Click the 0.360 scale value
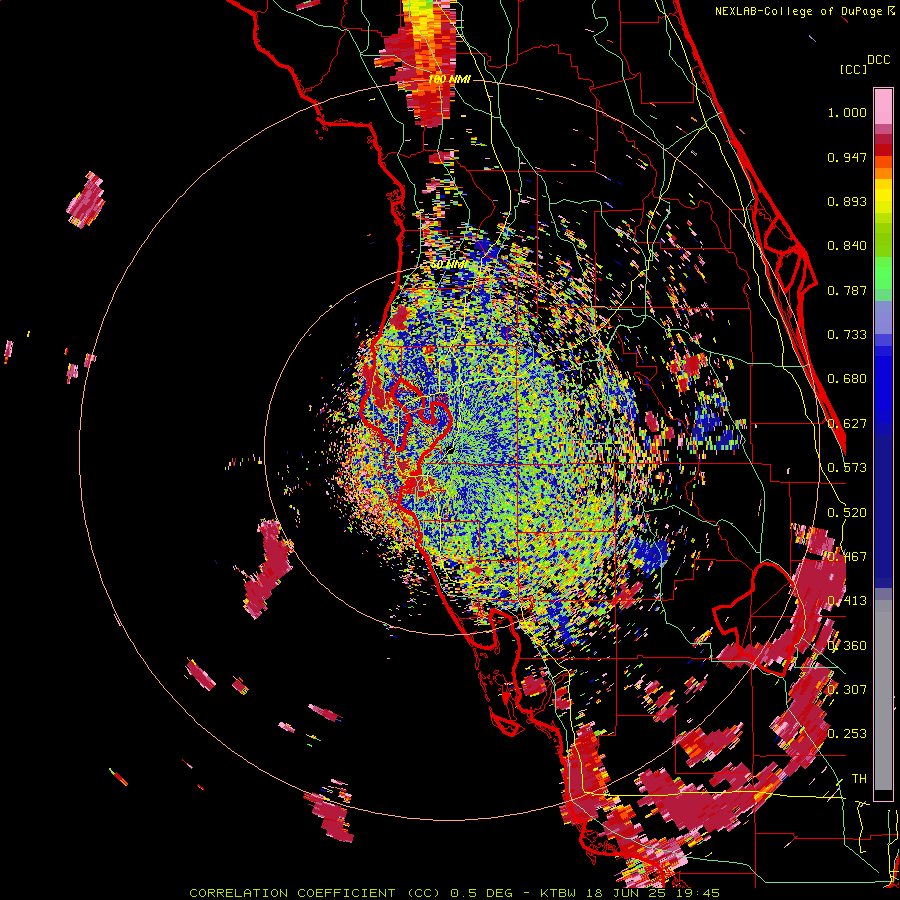The width and height of the screenshot is (900, 900). 847,646
